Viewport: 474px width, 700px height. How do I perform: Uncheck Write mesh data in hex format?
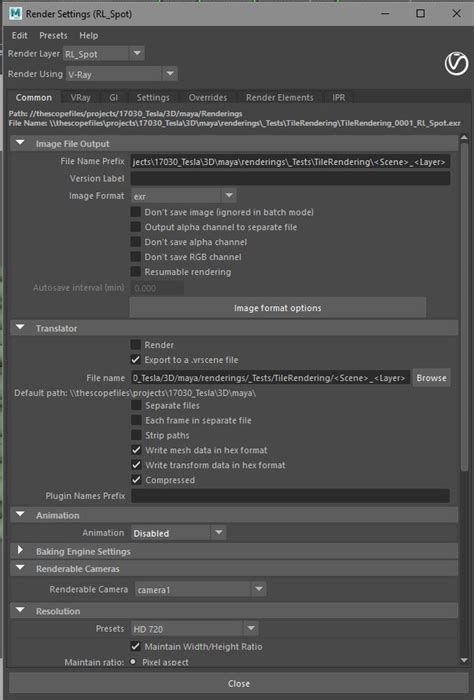point(136,450)
